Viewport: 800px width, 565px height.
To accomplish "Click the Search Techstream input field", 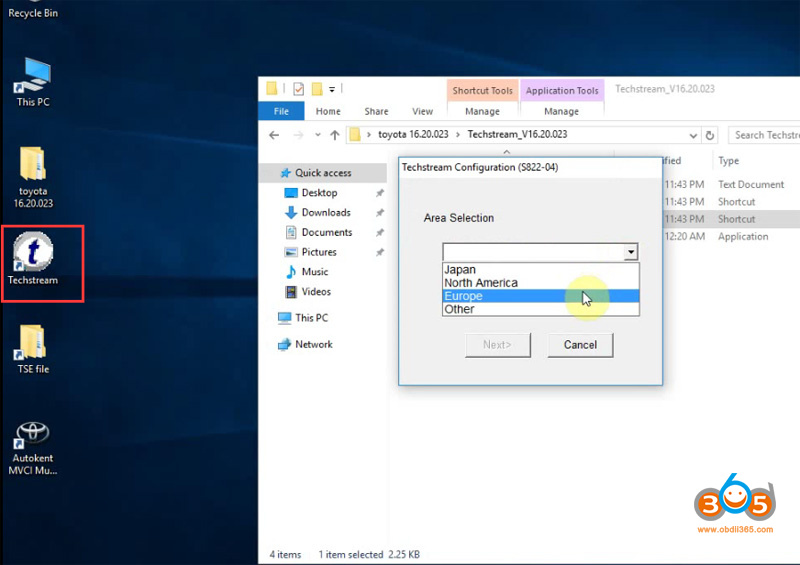I will (765, 135).
